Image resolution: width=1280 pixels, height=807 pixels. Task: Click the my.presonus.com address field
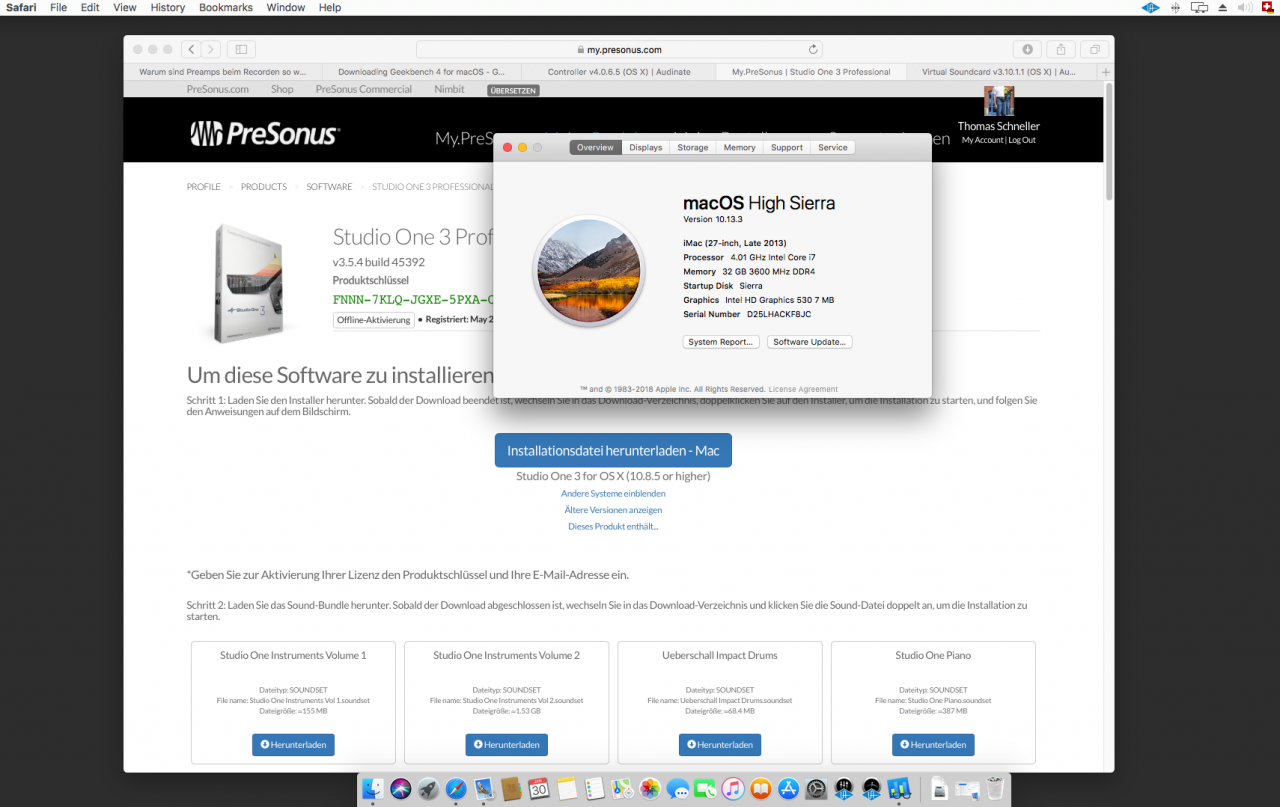coord(619,49)
